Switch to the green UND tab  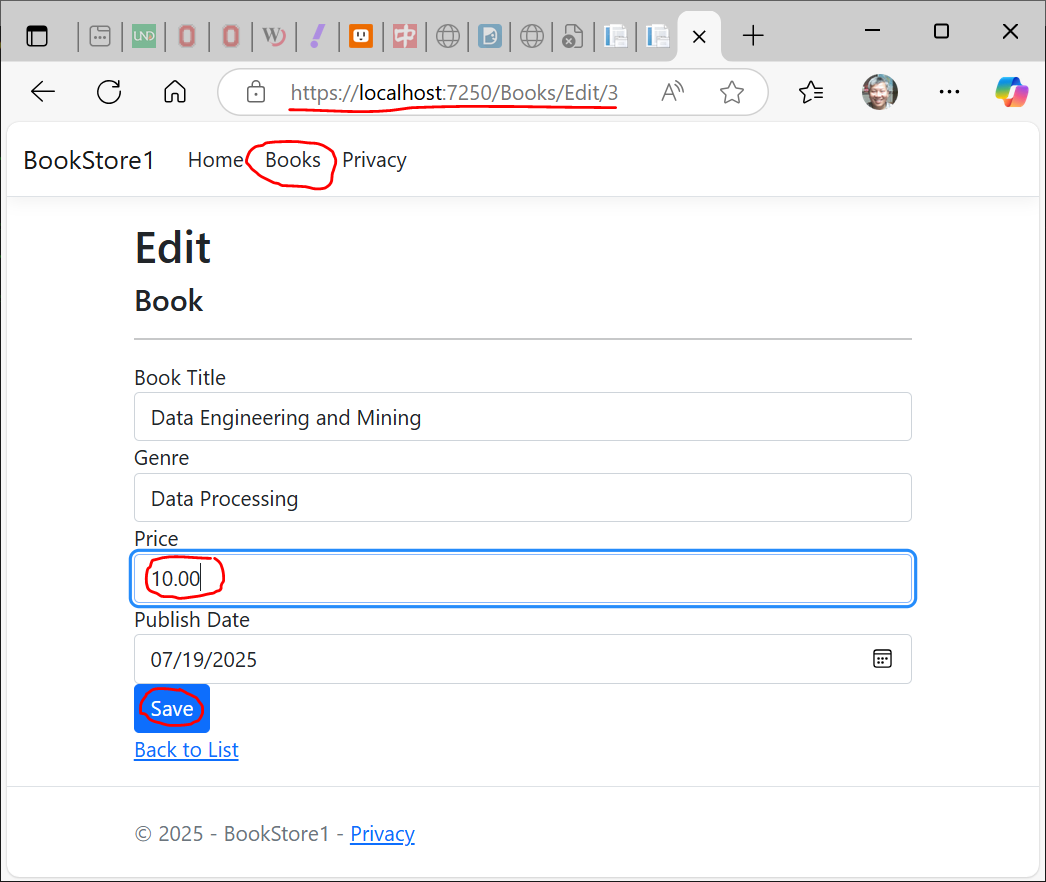[143, 36]
